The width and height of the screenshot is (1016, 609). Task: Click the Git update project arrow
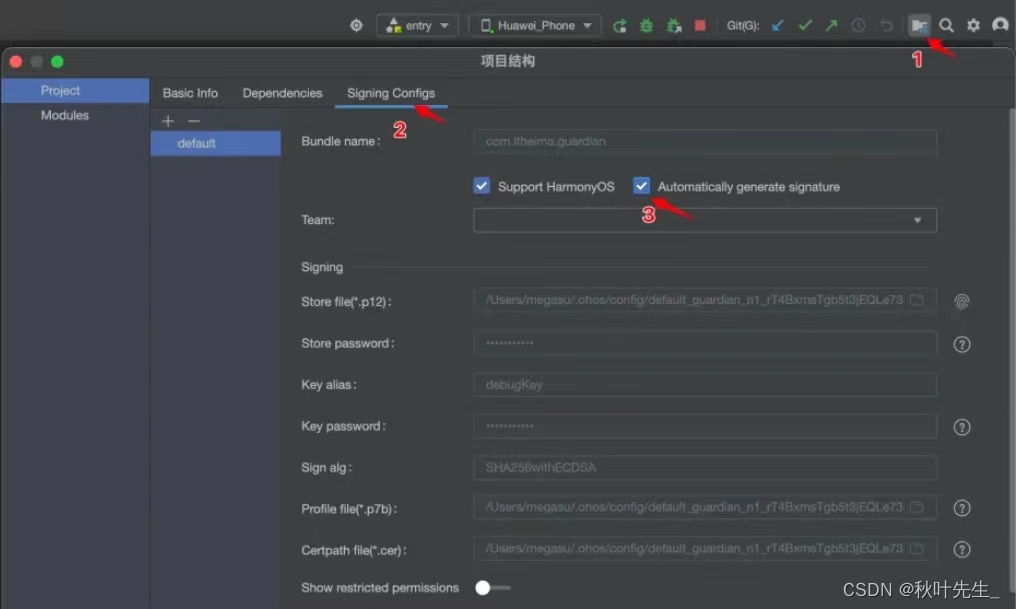coord(778,25)
